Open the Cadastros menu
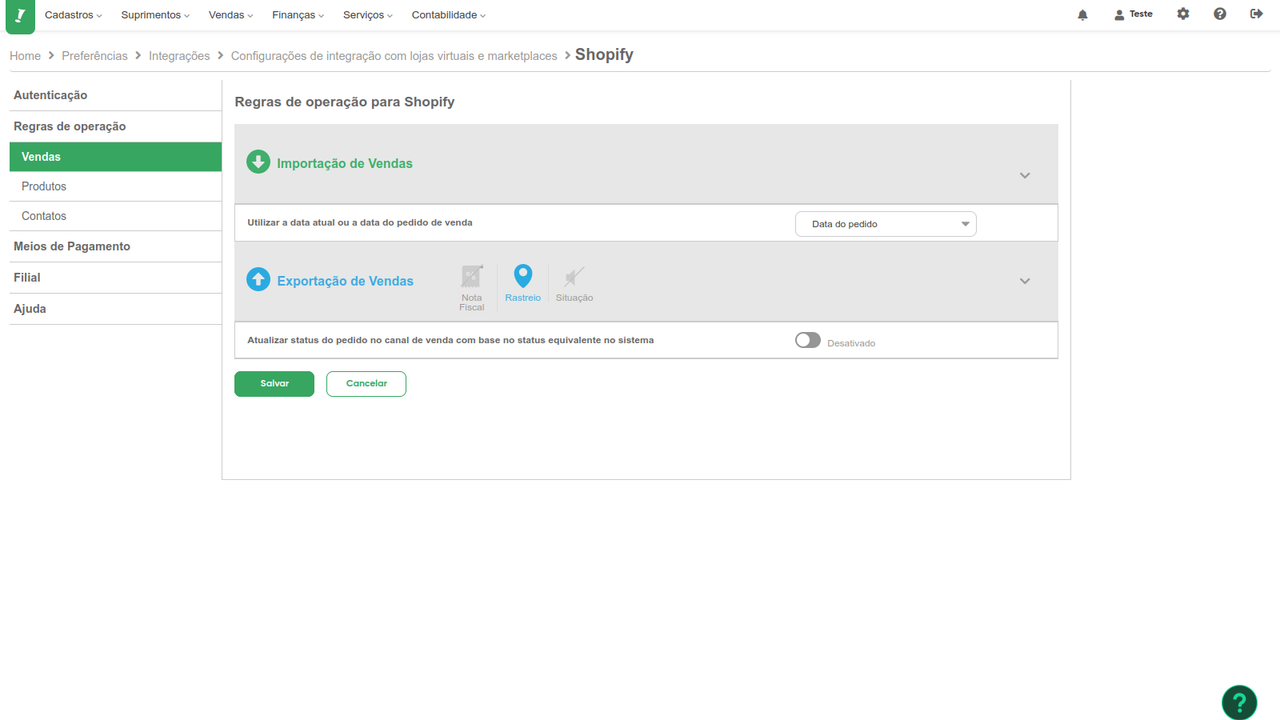 click(73, 15)
